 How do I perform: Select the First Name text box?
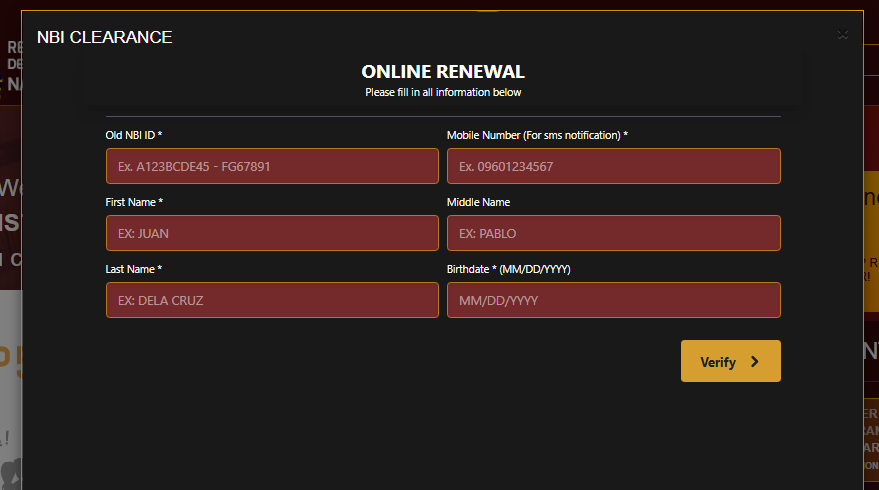pyautogui.click(x=272, y=233)
